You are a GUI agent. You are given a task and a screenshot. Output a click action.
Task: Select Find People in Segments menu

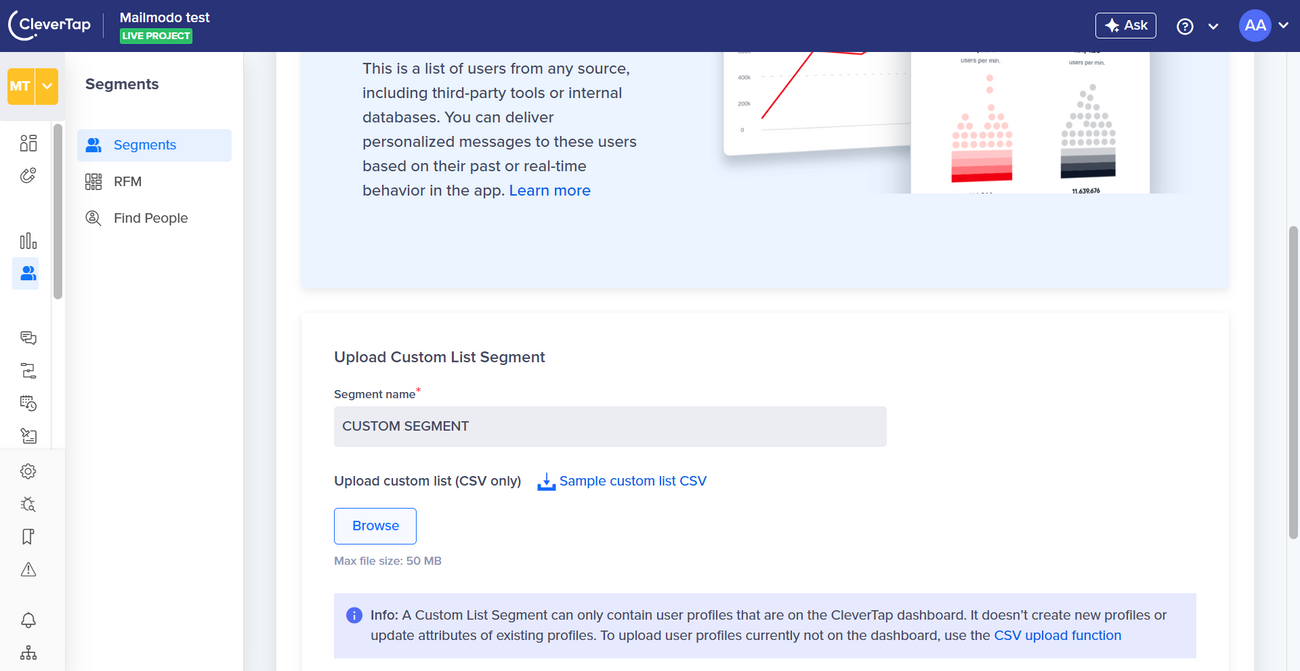click(150, 218)
